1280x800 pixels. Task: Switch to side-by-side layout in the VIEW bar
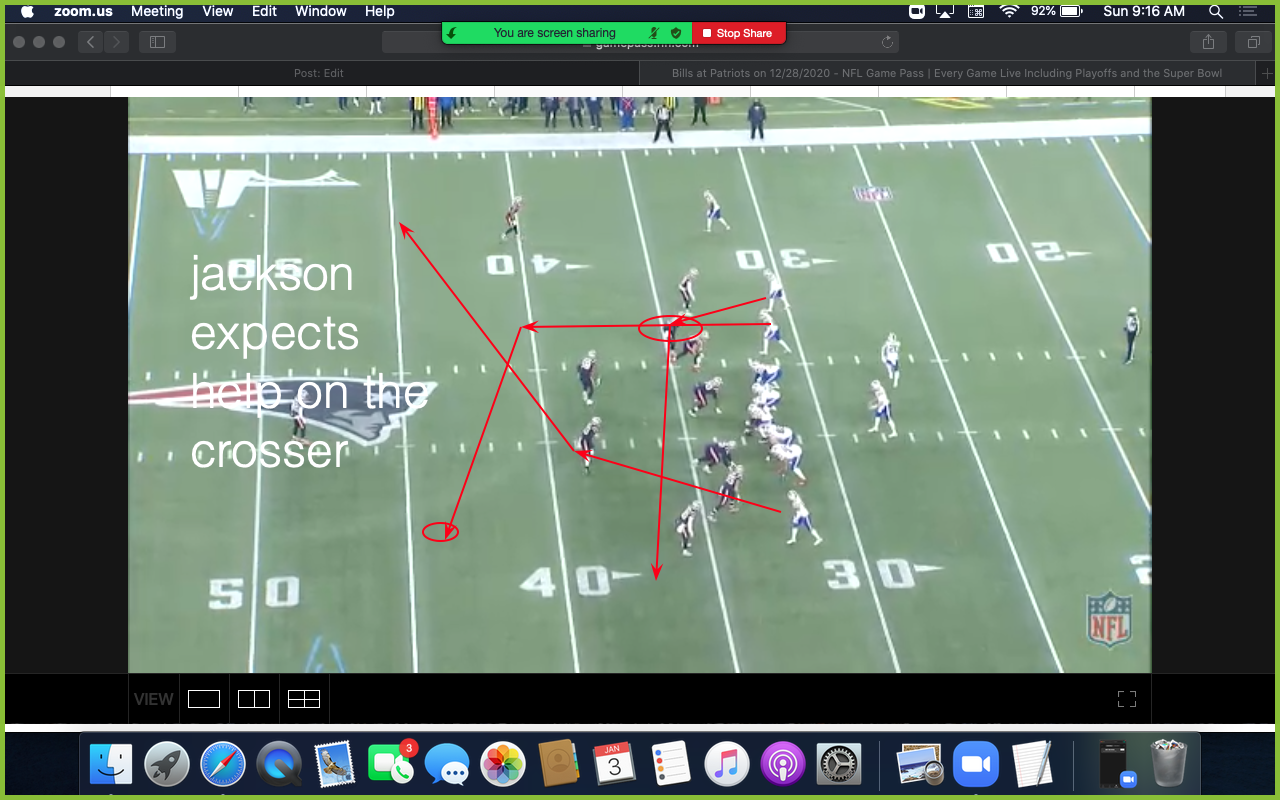point(254,699)
